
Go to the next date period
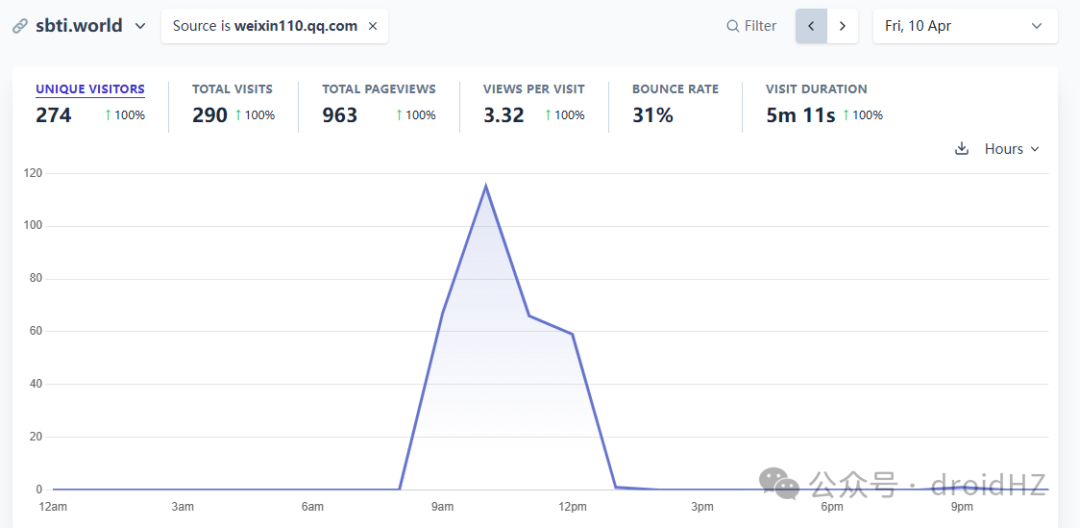(842, 26)
